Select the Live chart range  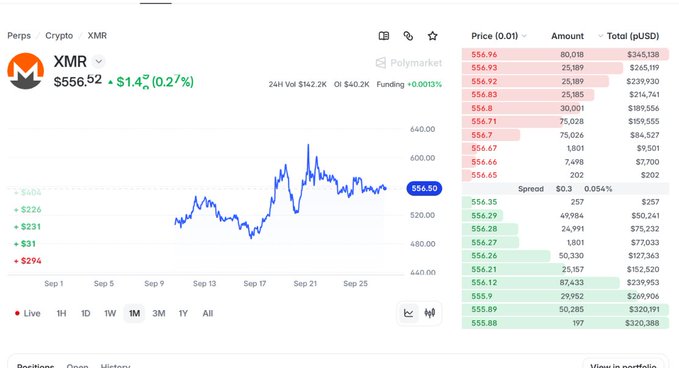click(x=28, y=313)
